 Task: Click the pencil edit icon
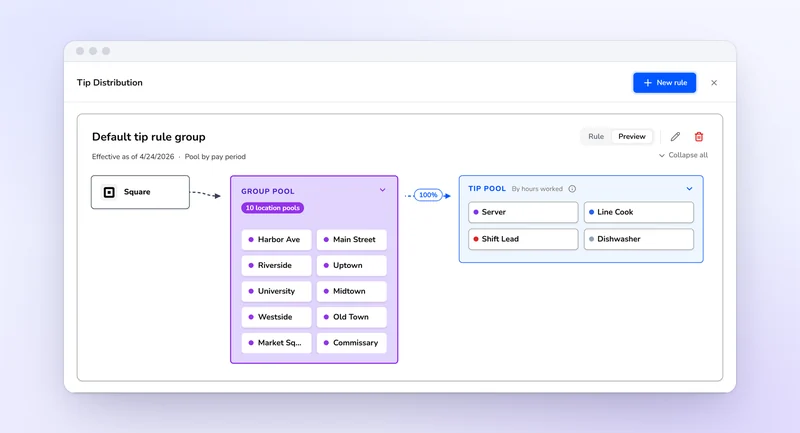pos(675,137)
